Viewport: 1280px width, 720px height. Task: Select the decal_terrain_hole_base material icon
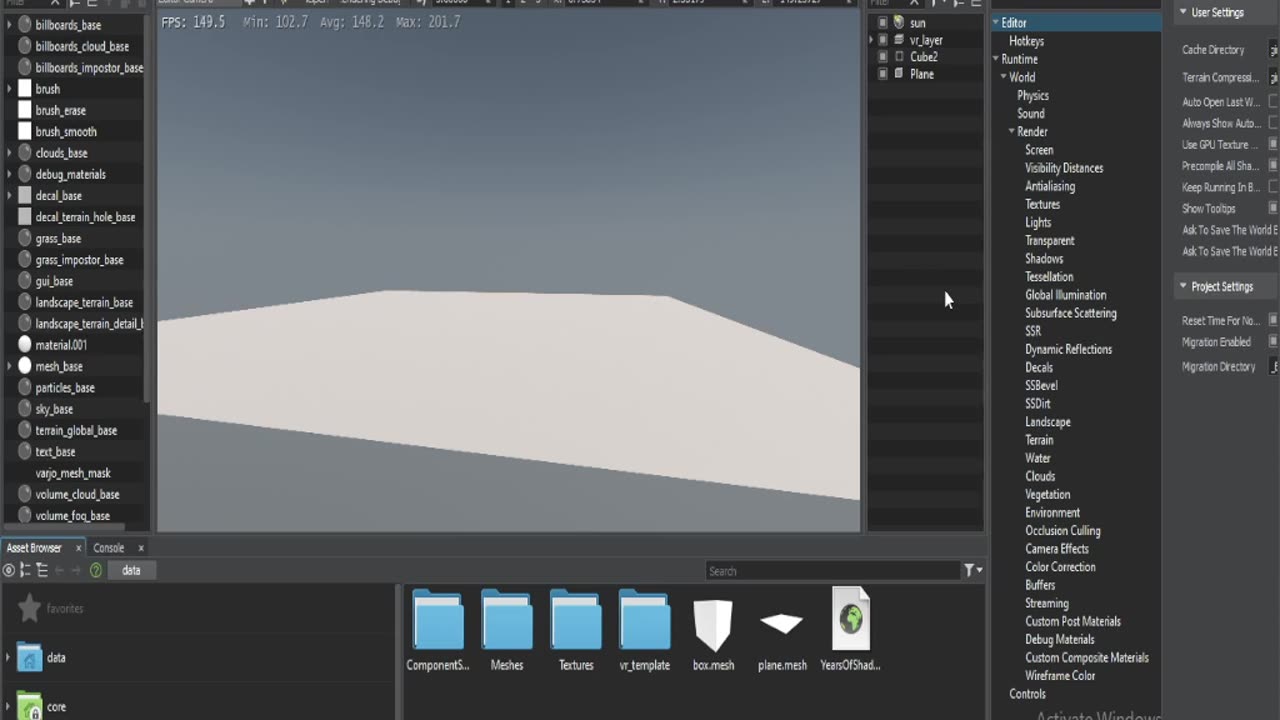(x=25, y=217)
